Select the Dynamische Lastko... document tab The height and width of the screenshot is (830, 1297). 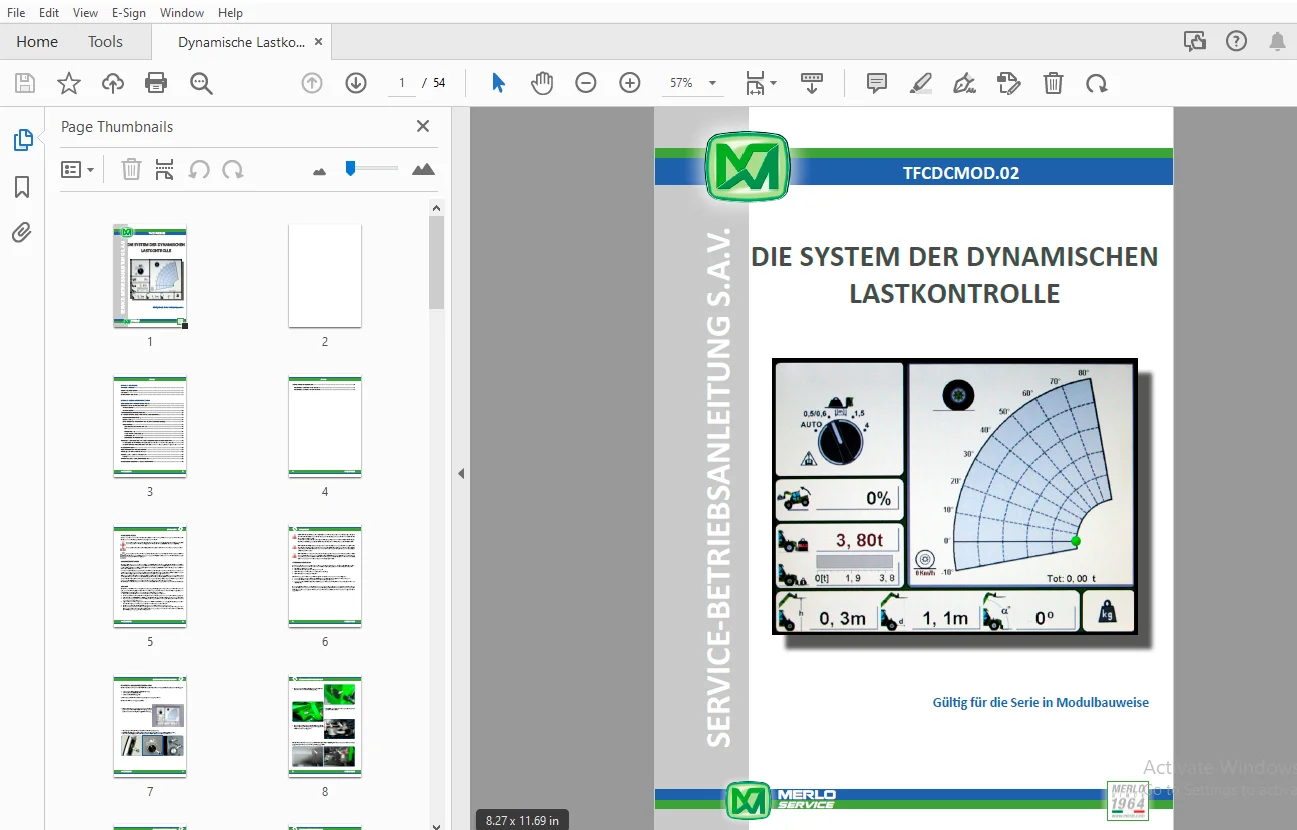pos(241,42)
